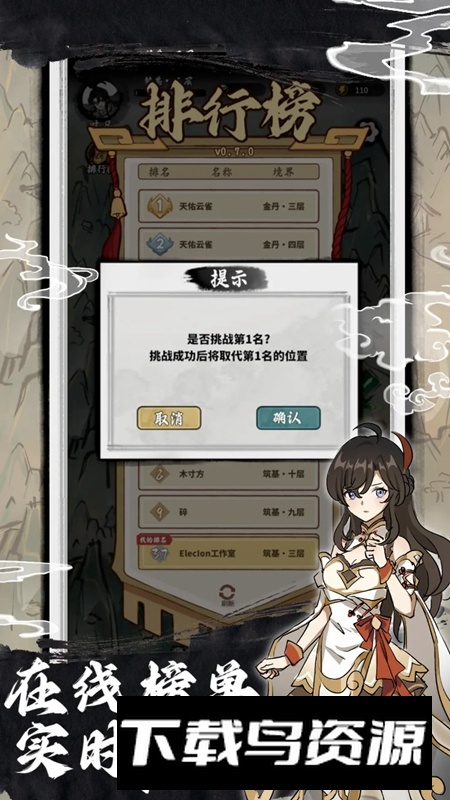Click the 境界 column header
450x800 pixels.
pos(282,171)
